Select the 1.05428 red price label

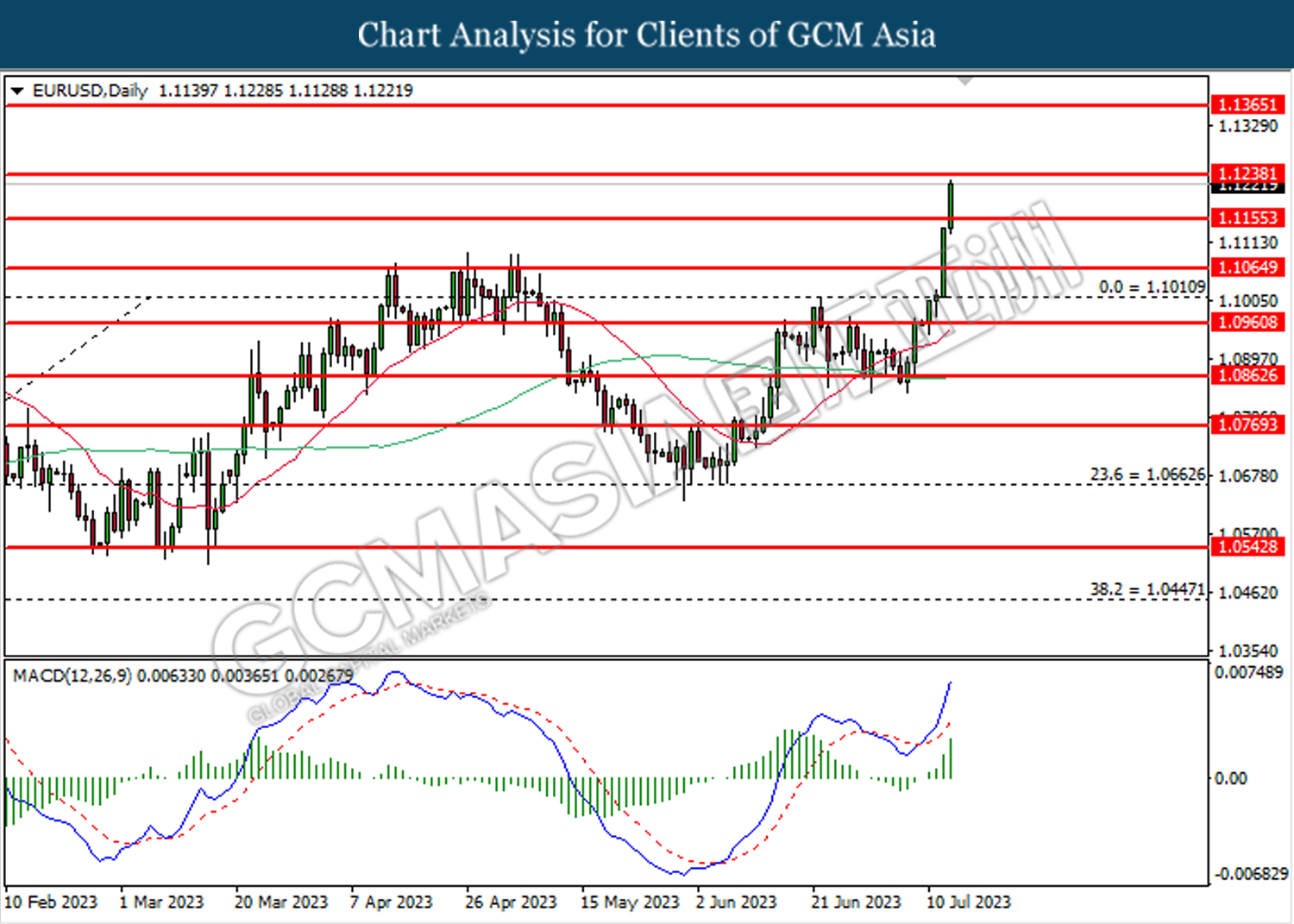tap(1247, 546)
